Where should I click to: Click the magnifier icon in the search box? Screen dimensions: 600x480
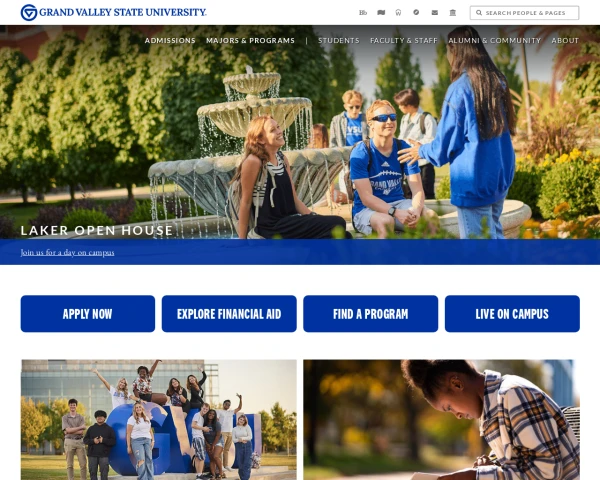(x=479, y=13)
